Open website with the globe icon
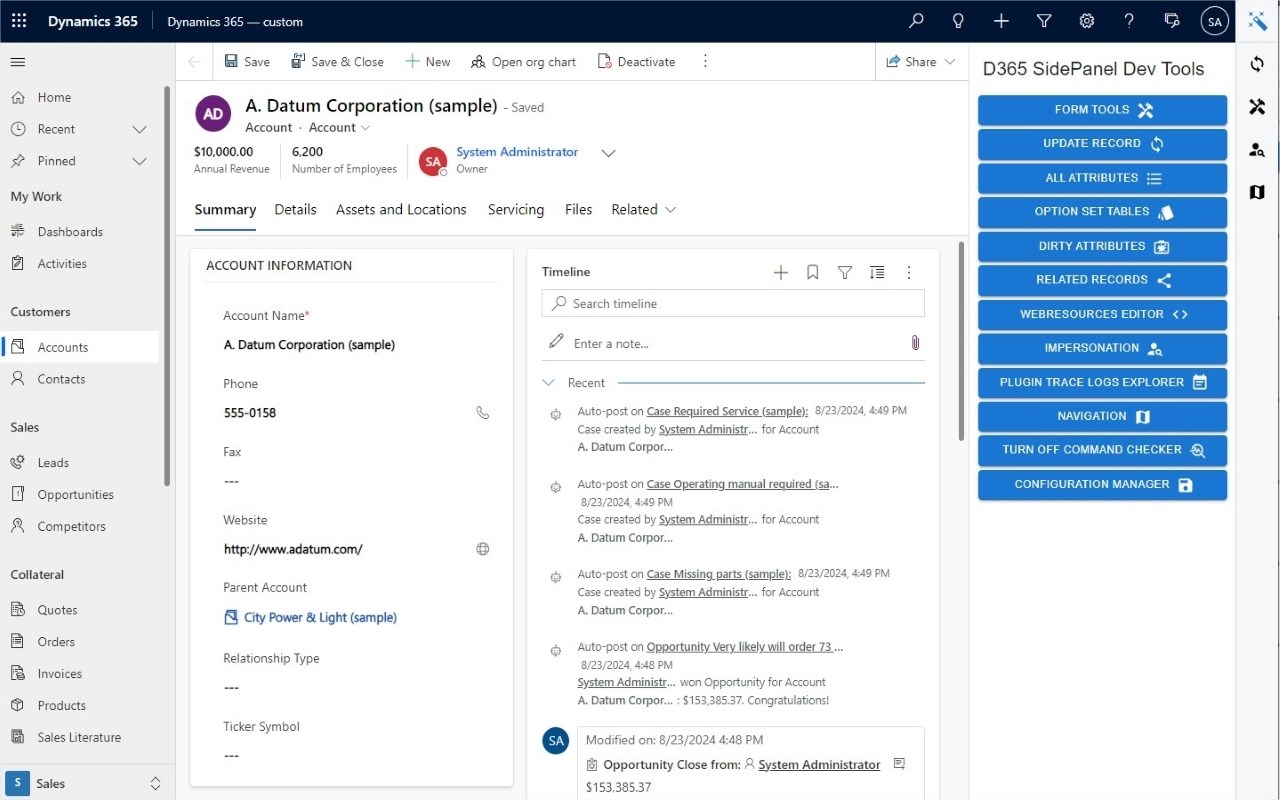The height and width of the screenshot is (800, 1280). [483, 549]
